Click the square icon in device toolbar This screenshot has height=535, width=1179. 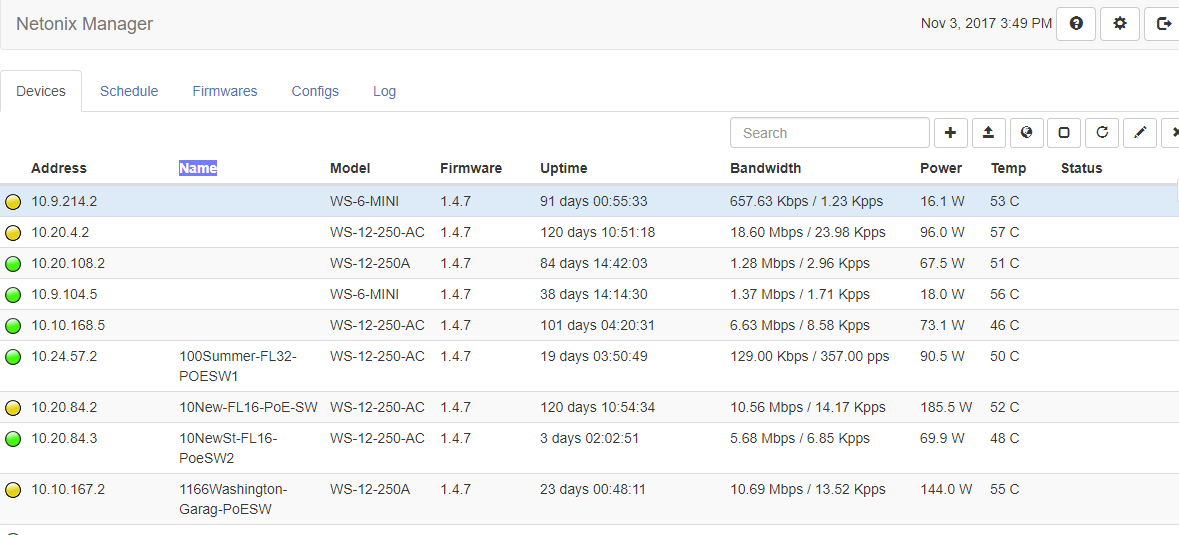(1064, 132)
